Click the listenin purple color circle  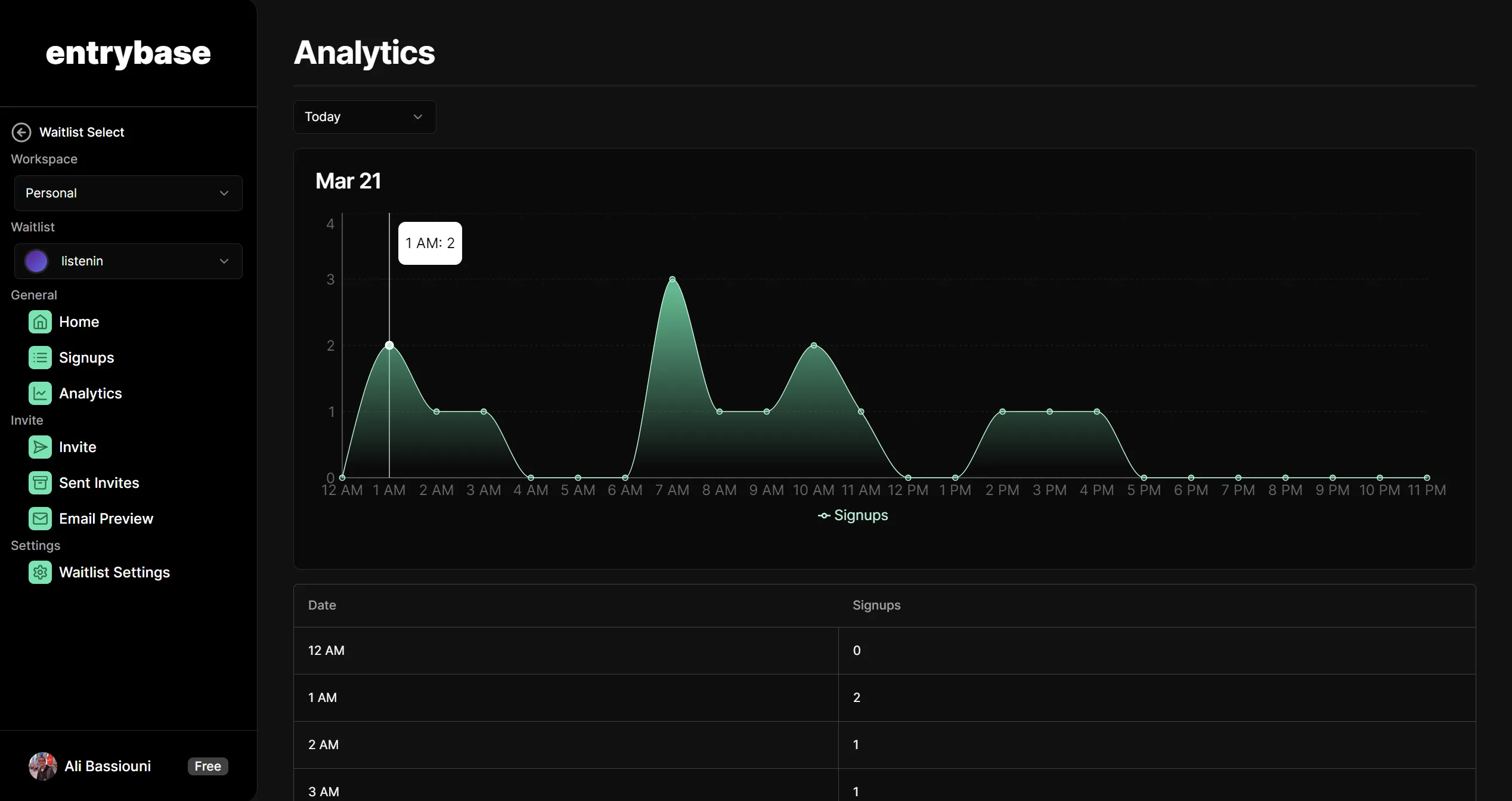tap(36, 261)
